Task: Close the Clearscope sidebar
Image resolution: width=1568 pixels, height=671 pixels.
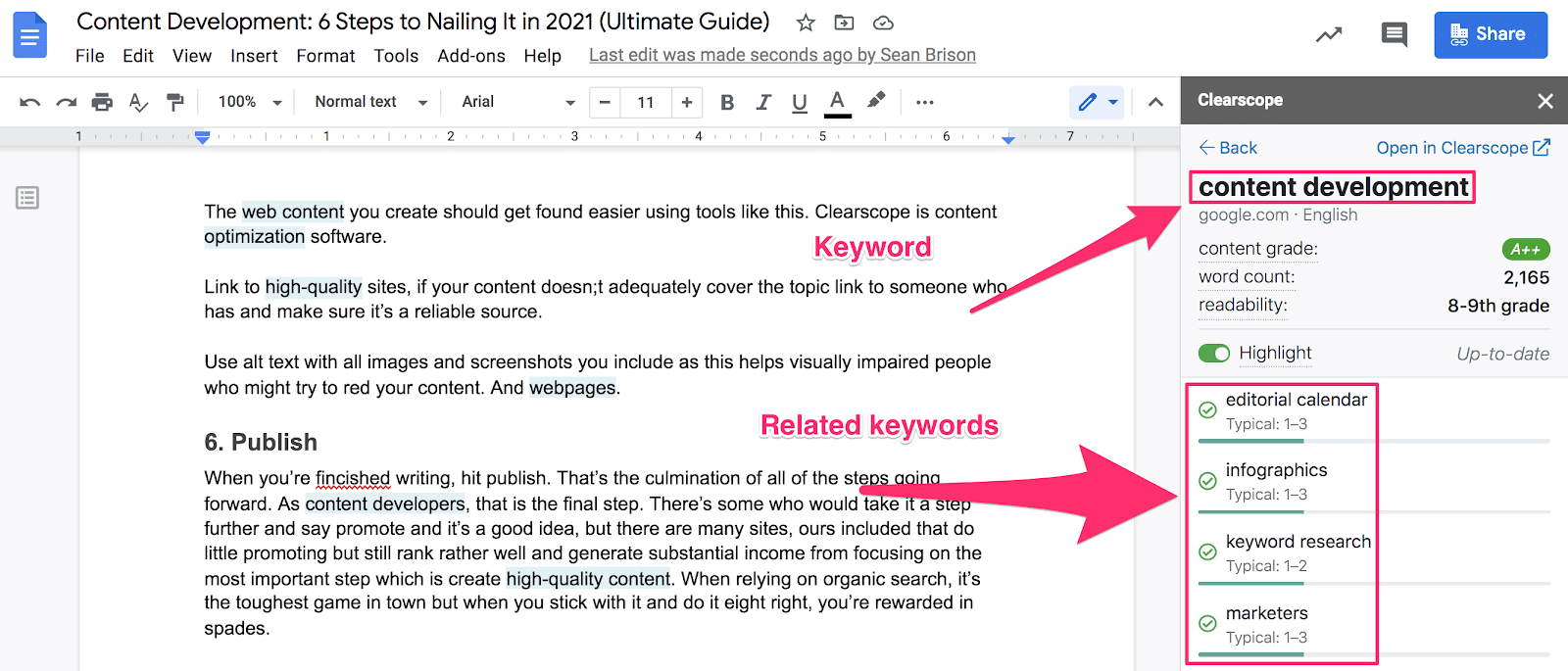Action: [x=1545, y=101]
